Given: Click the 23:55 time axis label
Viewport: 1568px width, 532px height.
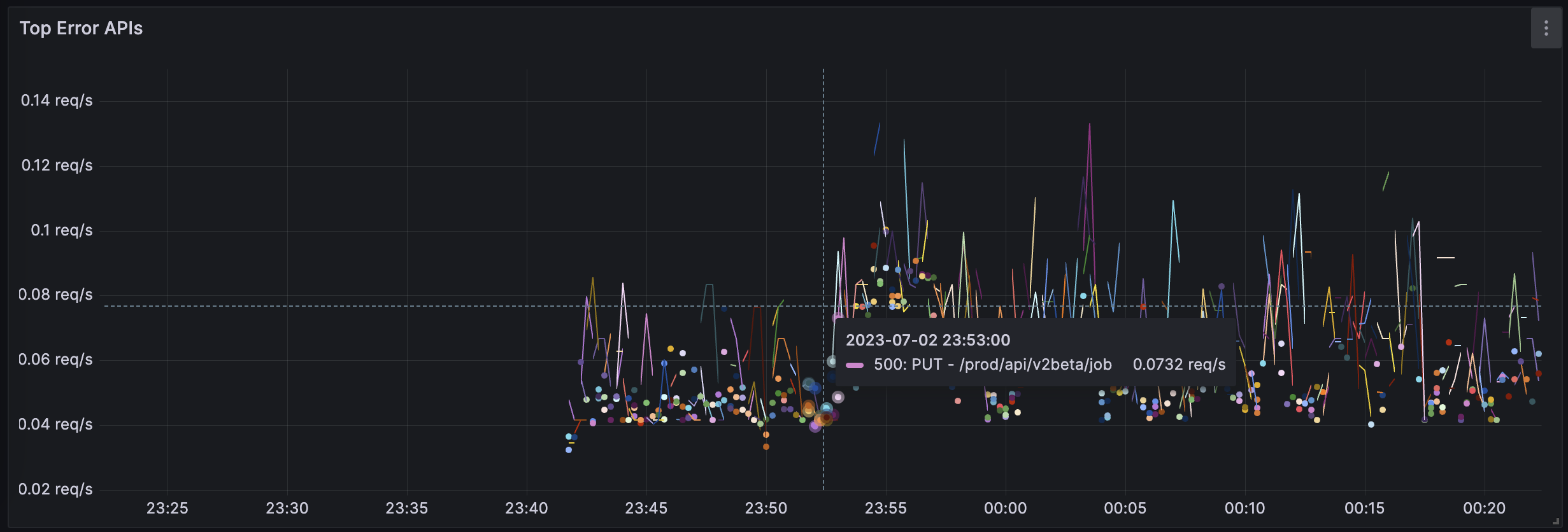Looking at the screenshot, I should (886, 508).
